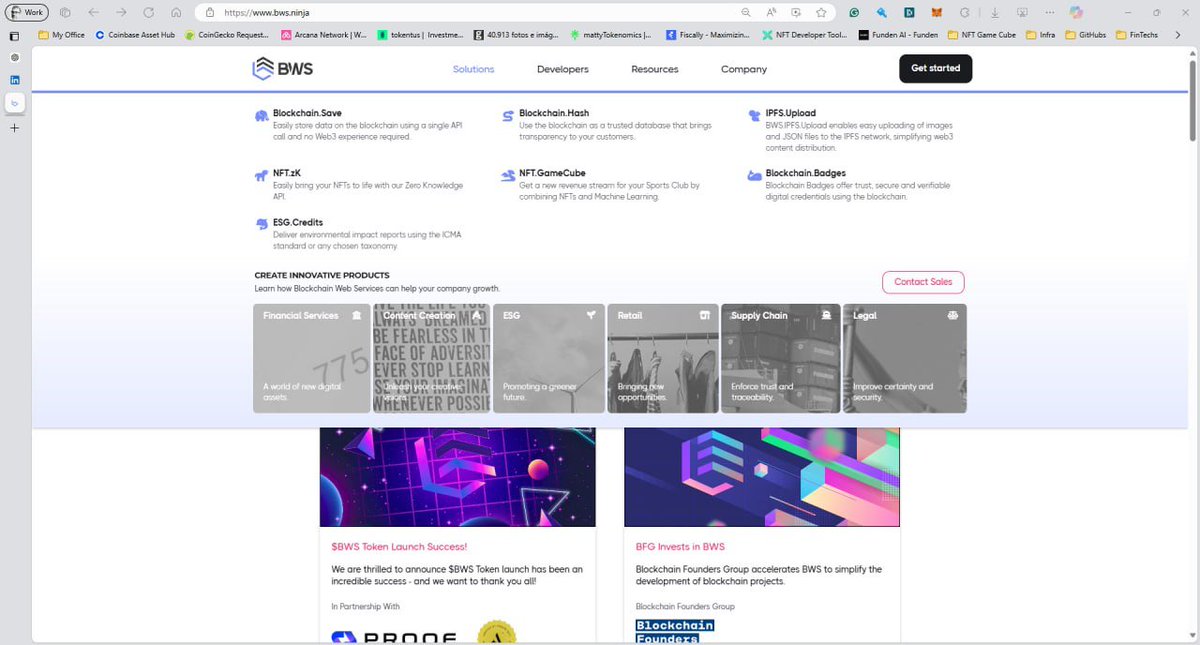
Task: Open the Blockchain.Save solution link
Action: (307, 113)
